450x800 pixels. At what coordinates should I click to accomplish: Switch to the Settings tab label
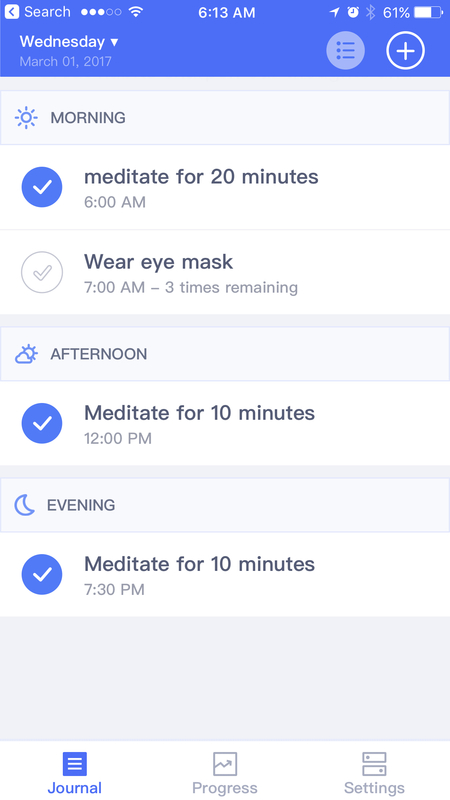[x=374, y=788]
